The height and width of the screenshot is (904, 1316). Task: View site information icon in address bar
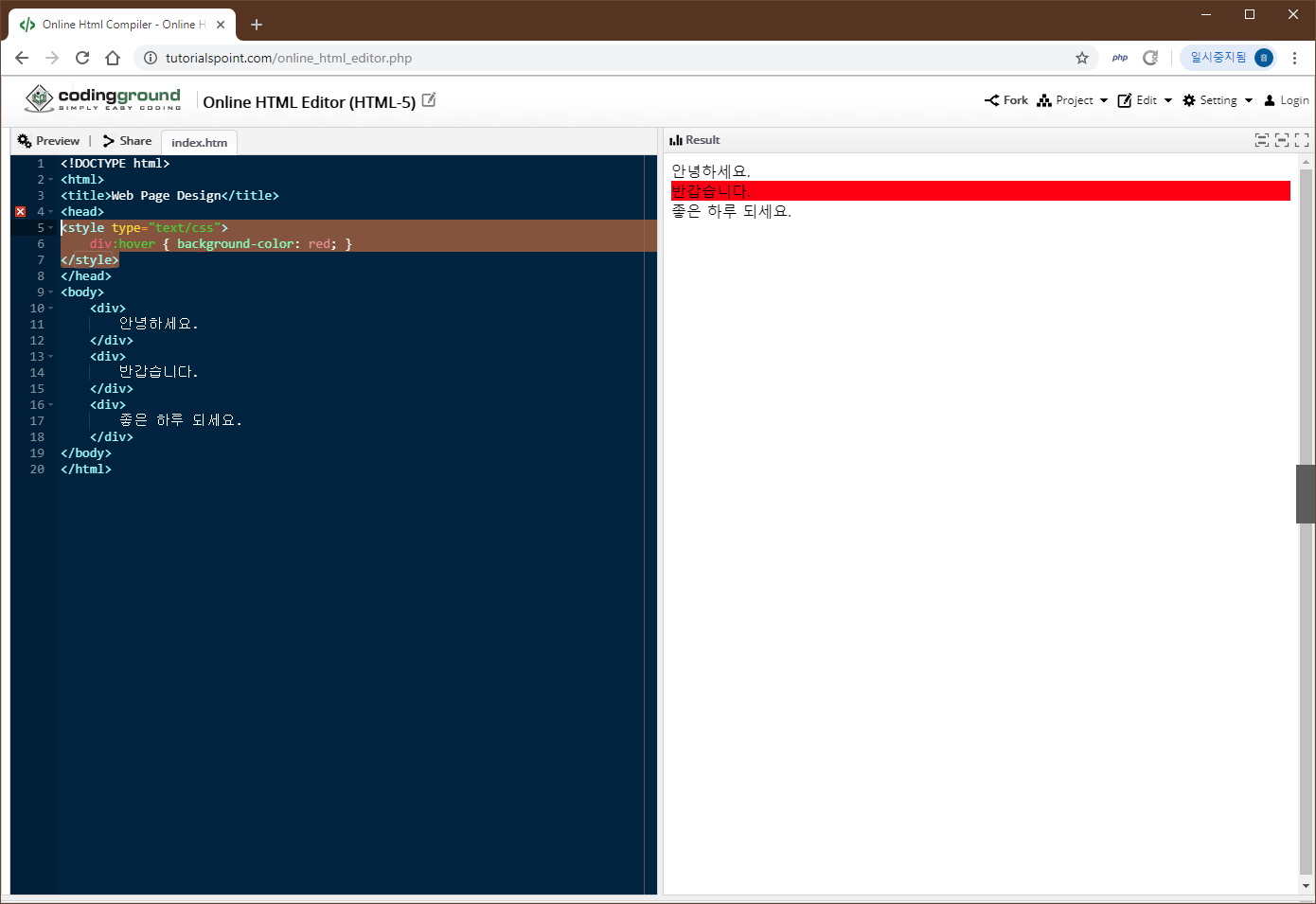150,58
